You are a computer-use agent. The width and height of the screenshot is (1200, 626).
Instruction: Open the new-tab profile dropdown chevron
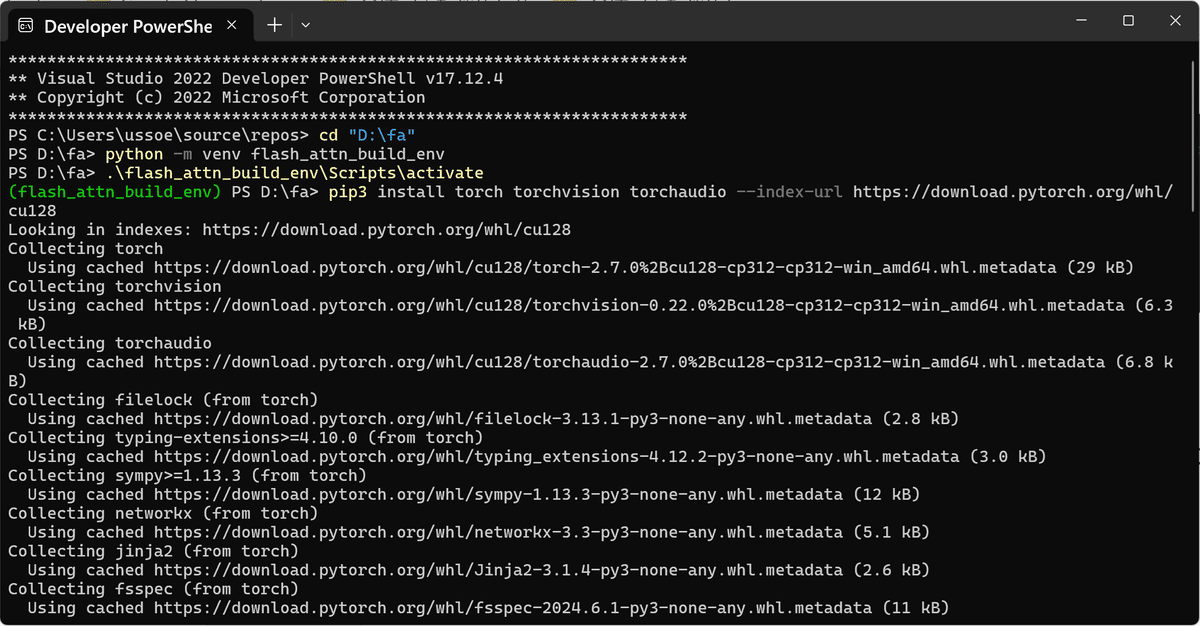306,24
